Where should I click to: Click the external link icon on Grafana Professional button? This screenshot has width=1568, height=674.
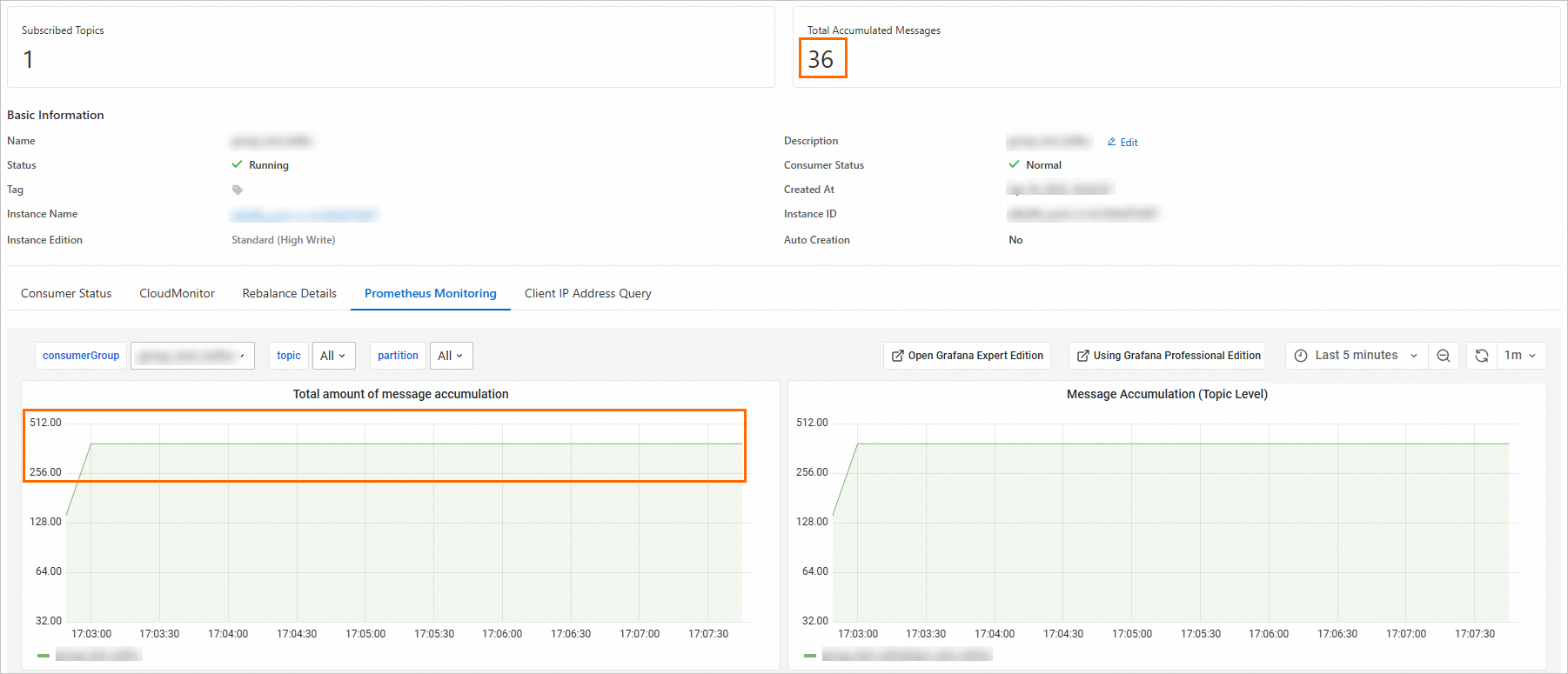(x=1083, y=356)
